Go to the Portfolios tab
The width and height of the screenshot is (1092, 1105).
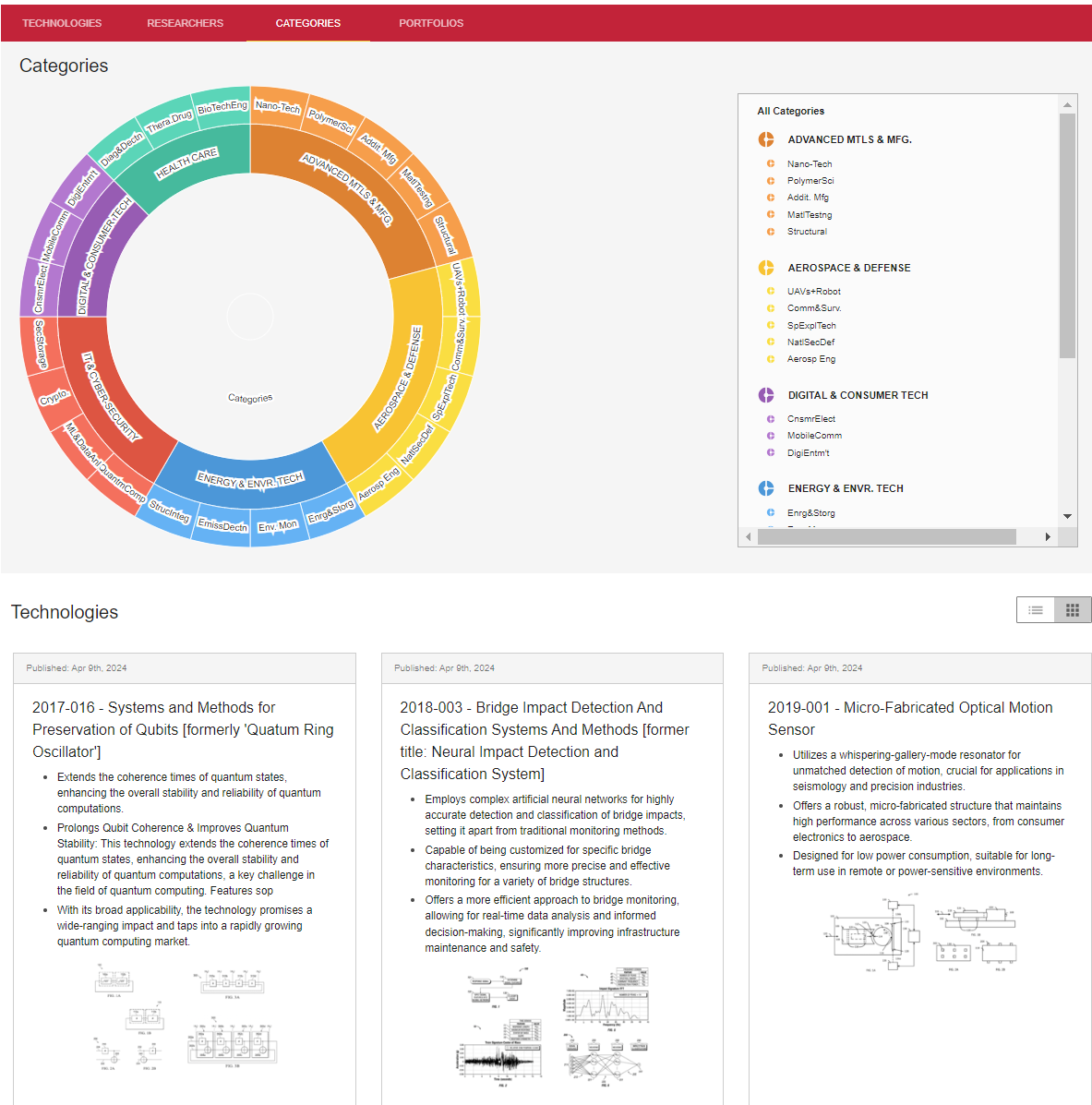(431, 23)
